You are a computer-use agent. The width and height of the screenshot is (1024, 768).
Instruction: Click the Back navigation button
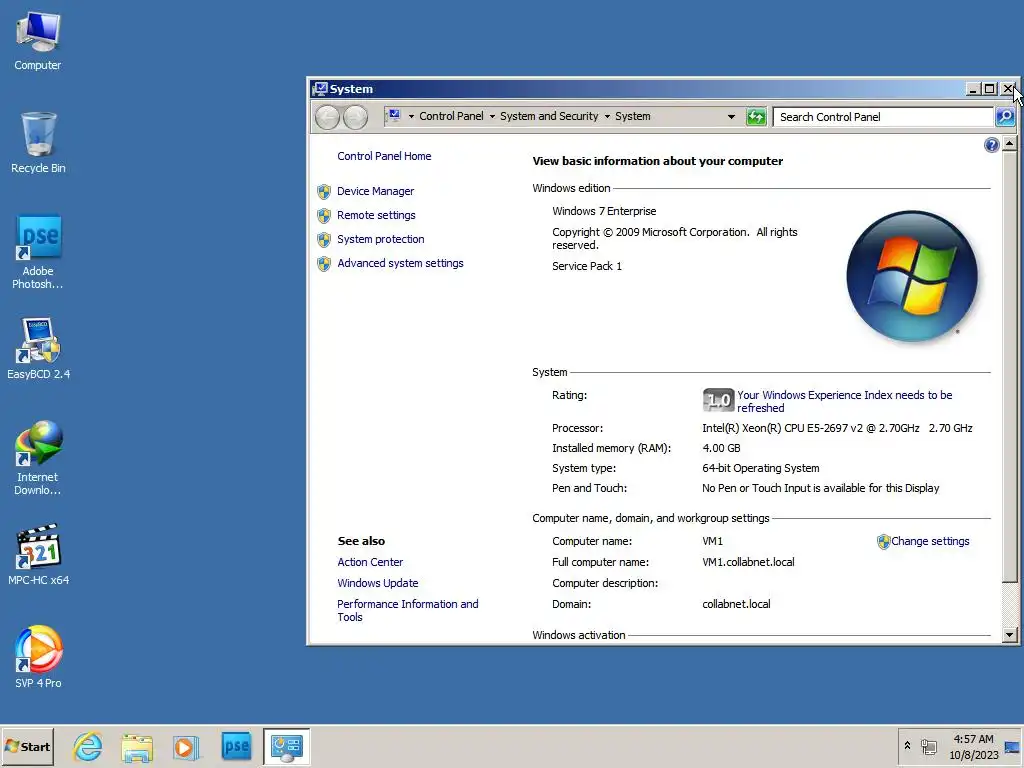tap(327, 117)
